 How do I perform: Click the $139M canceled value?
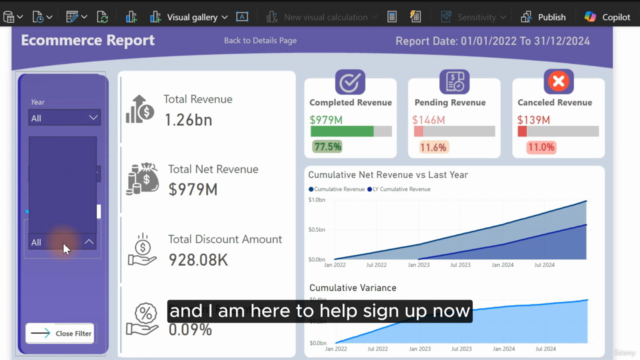tap(533, 120)
